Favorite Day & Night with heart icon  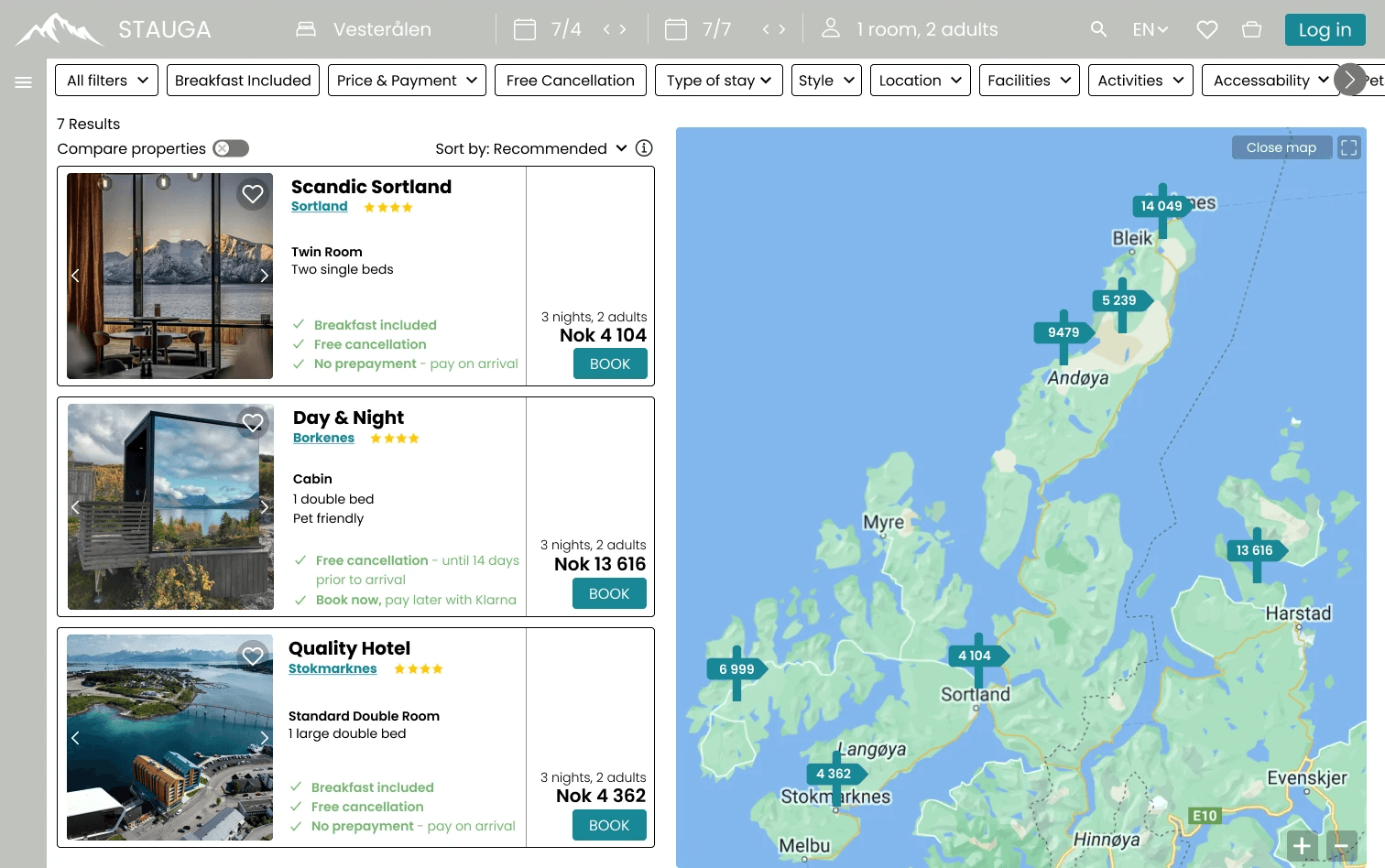(x=253, y=422)
